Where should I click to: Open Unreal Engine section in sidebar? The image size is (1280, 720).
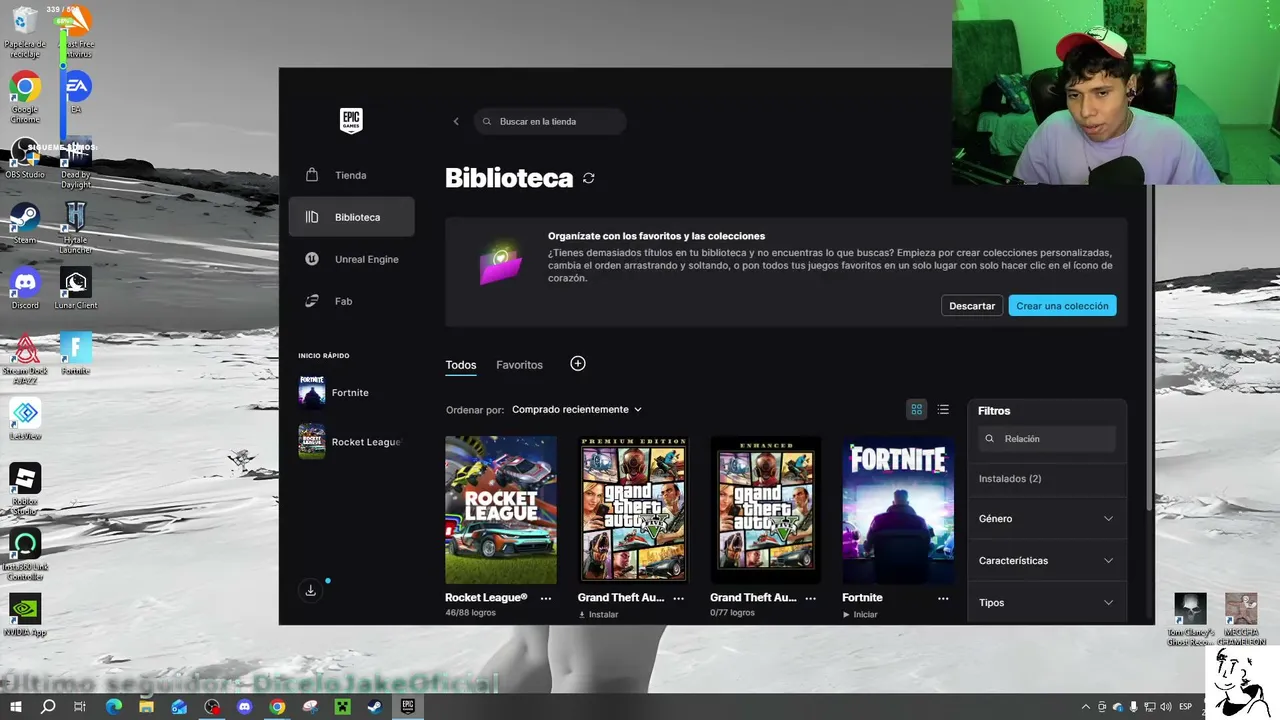click(351, 259)
